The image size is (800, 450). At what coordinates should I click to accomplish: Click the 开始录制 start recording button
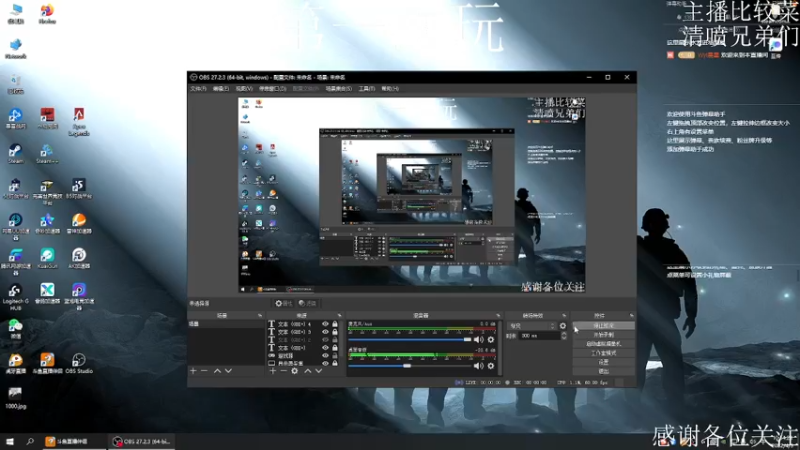point(604,335)
